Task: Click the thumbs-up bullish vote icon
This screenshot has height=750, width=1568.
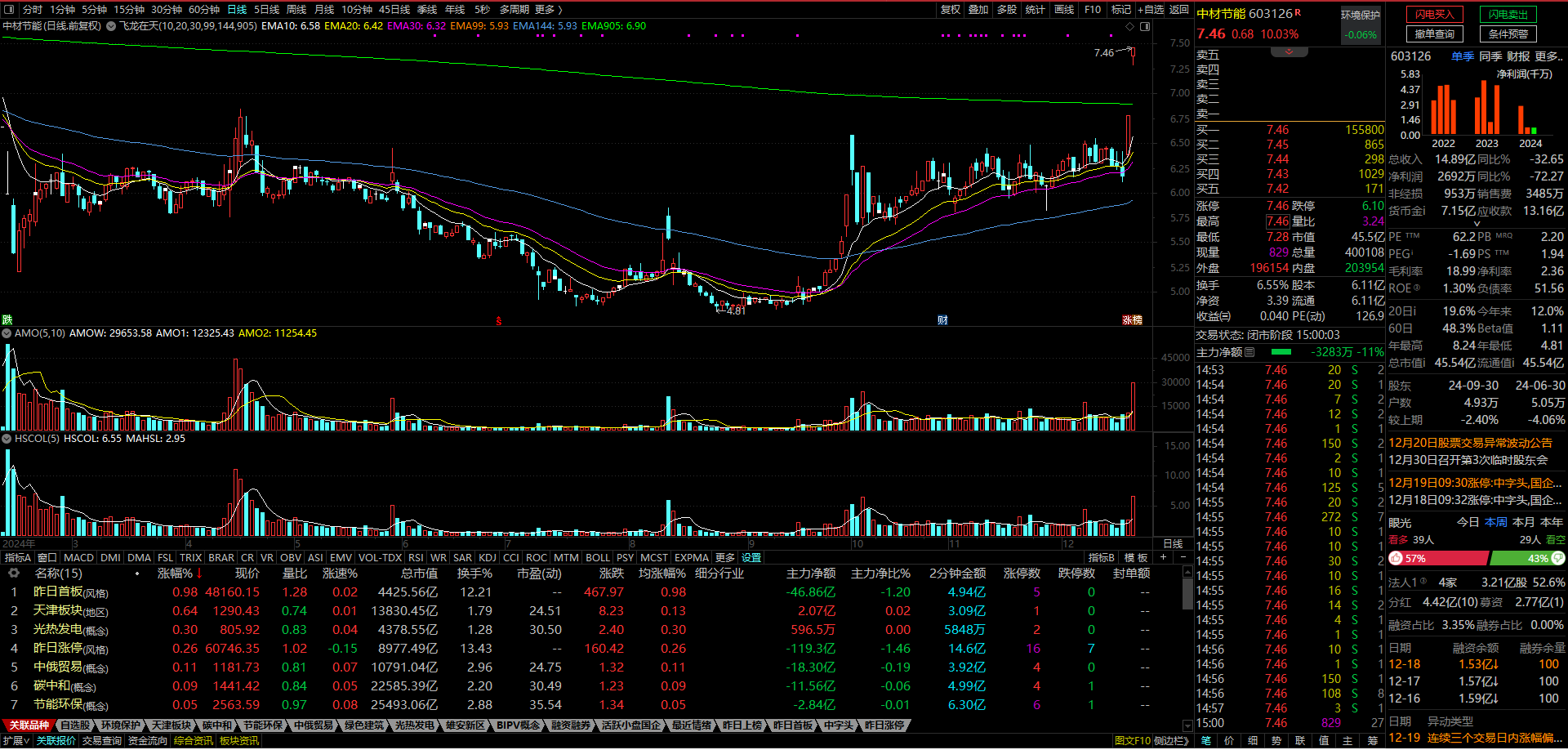Action: click(x=1396, y=558)
